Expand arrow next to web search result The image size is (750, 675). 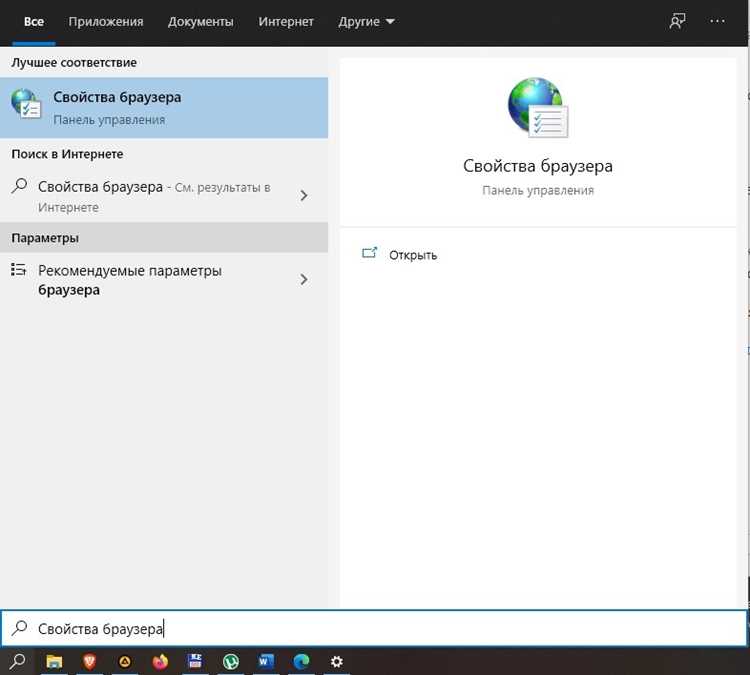304,195
